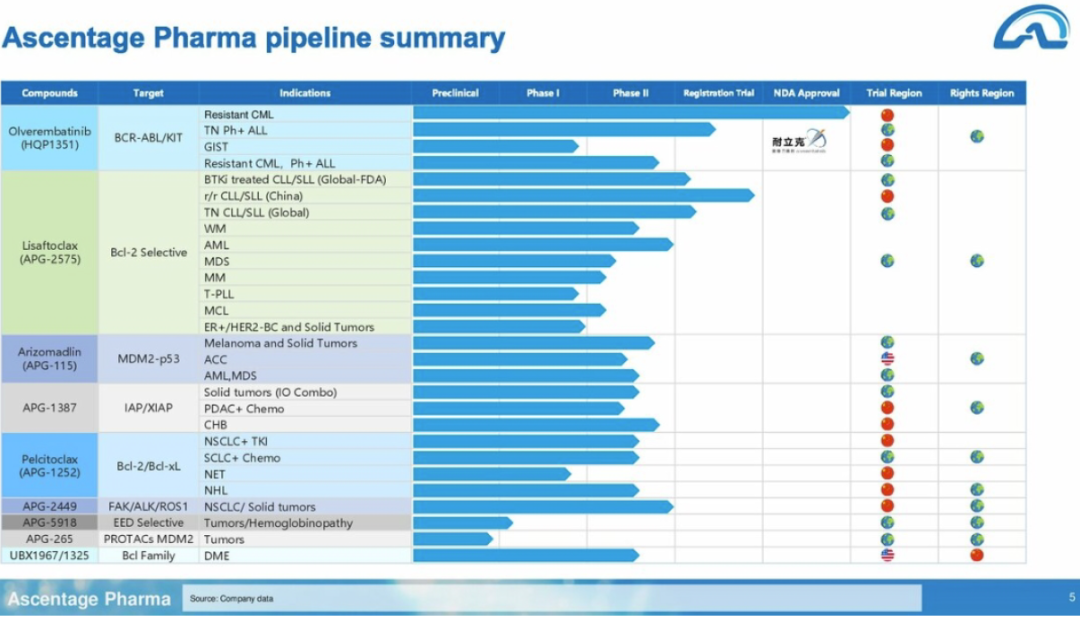Image resolution: width=1080 pixels, height=630 pixels.
Task: Click globe icon in Rights Region for APG-1387
Action: tap(977, 408)
